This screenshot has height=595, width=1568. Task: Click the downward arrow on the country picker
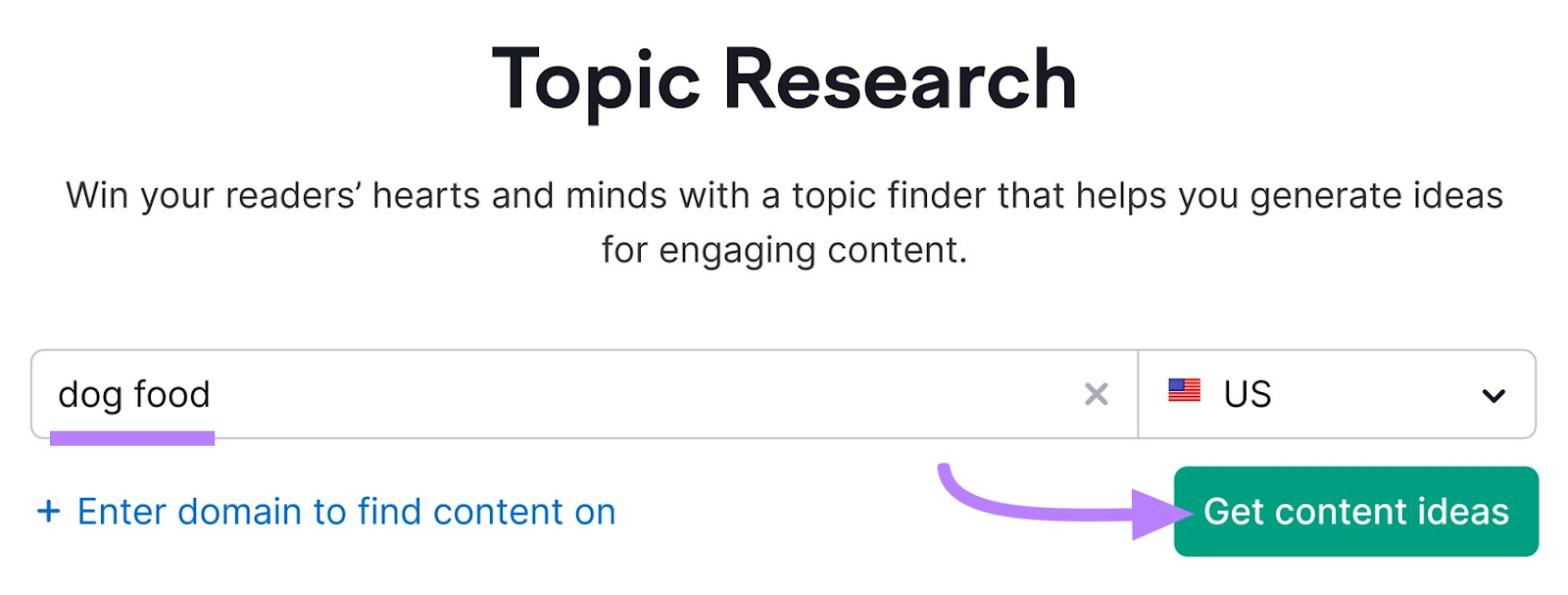coord(1494,395)
